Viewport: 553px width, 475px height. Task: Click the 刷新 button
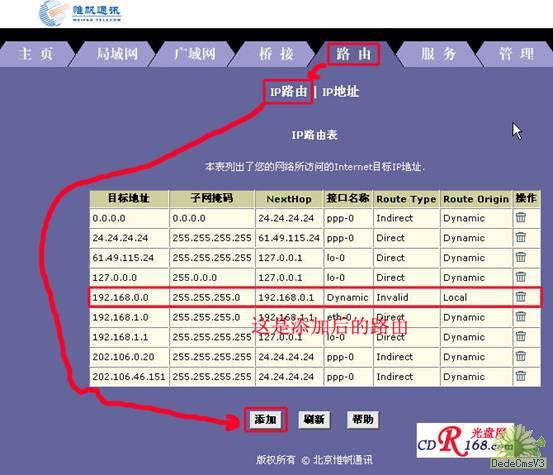[x=314, y=419]
